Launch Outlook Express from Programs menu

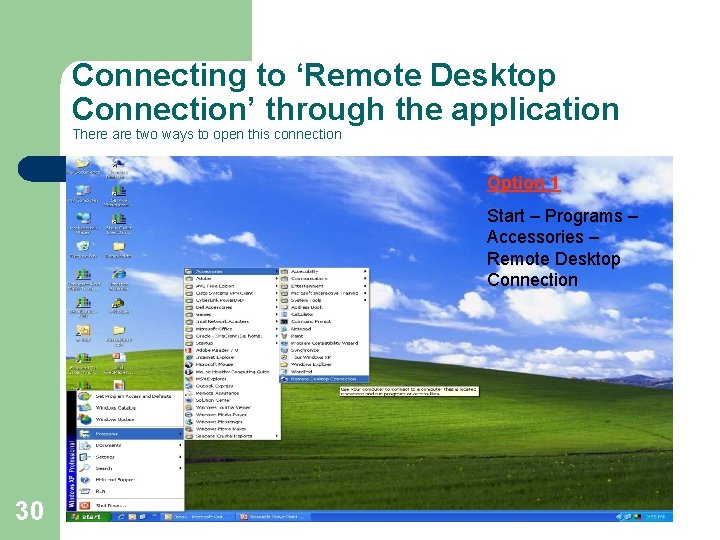click(232, 386)
